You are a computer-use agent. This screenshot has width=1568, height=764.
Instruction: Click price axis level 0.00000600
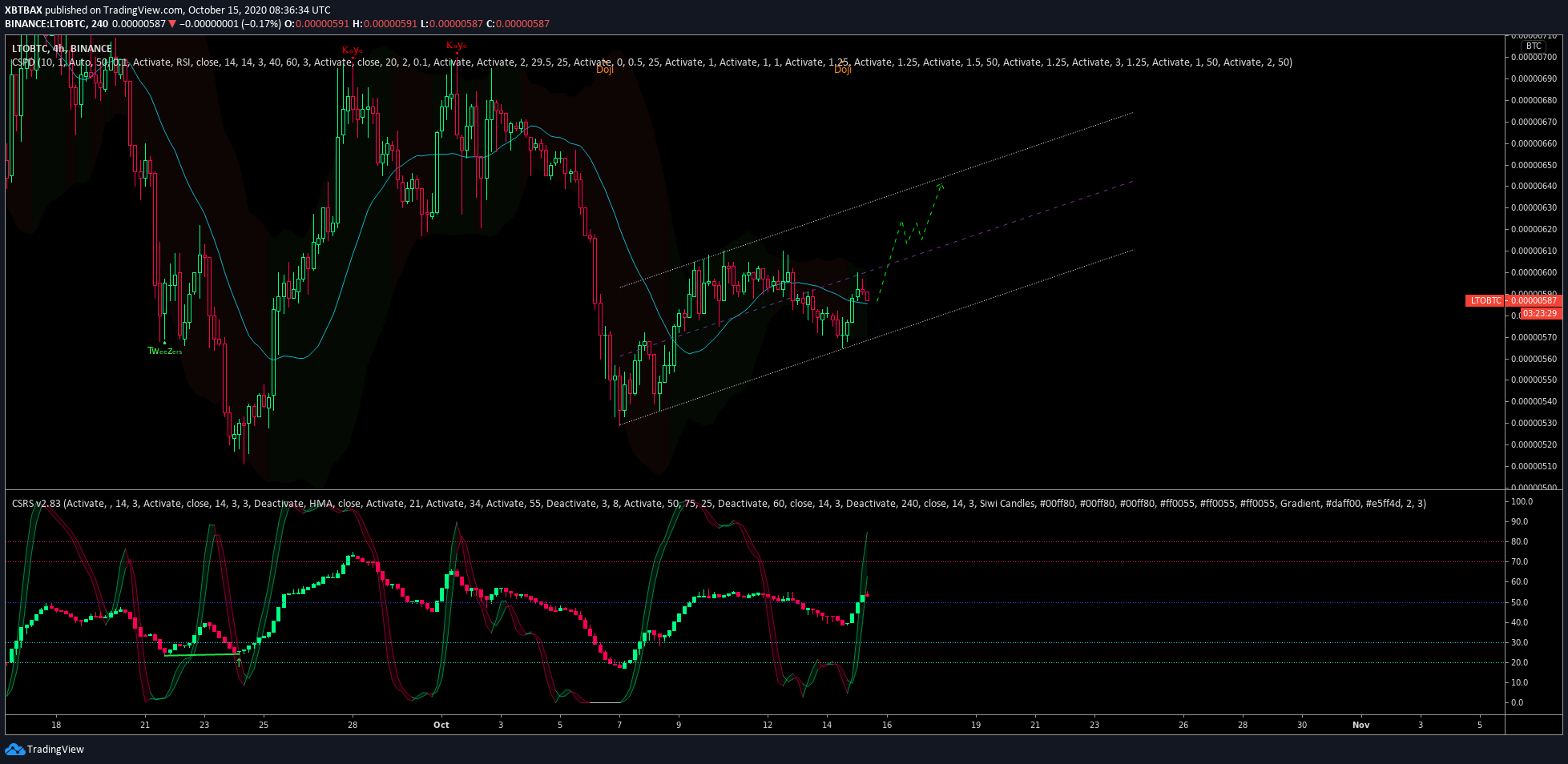click(x=1534, y=273)
